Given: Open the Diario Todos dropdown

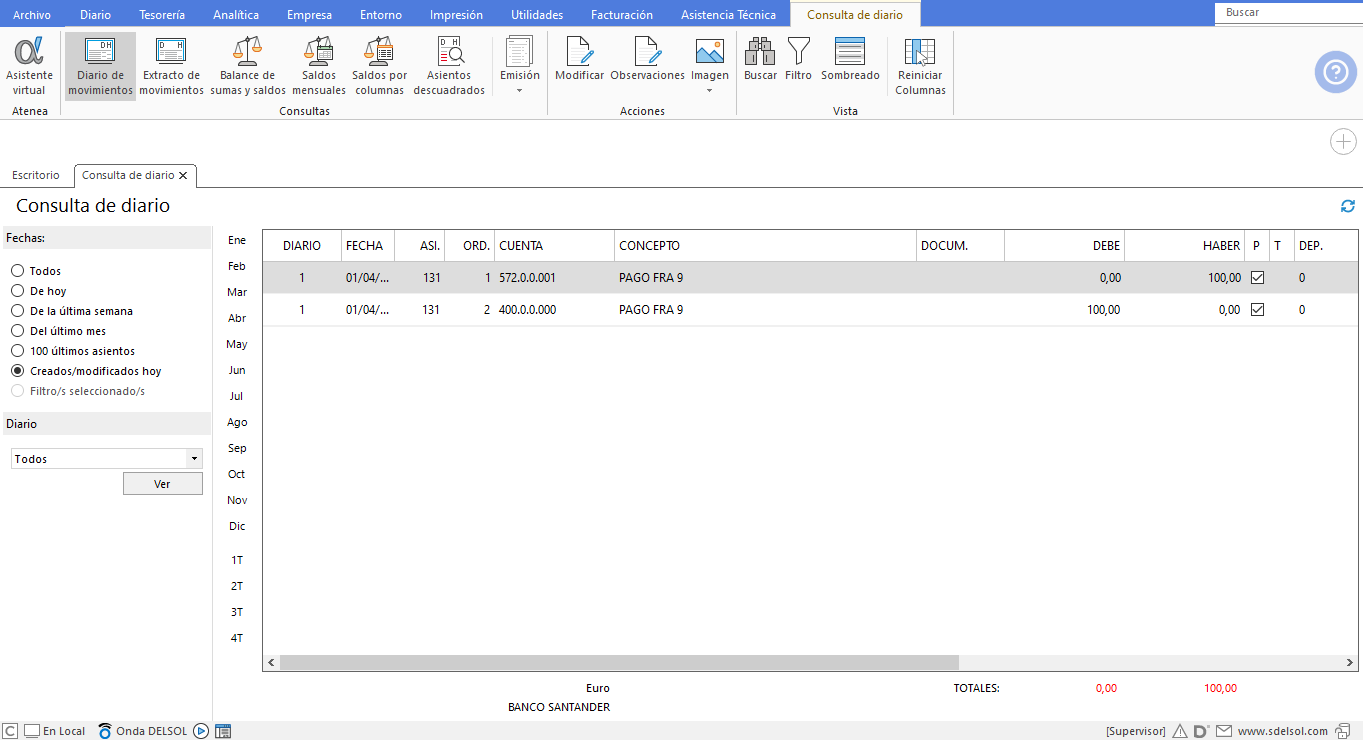Looking at the screenshot, I should point(107,459).
